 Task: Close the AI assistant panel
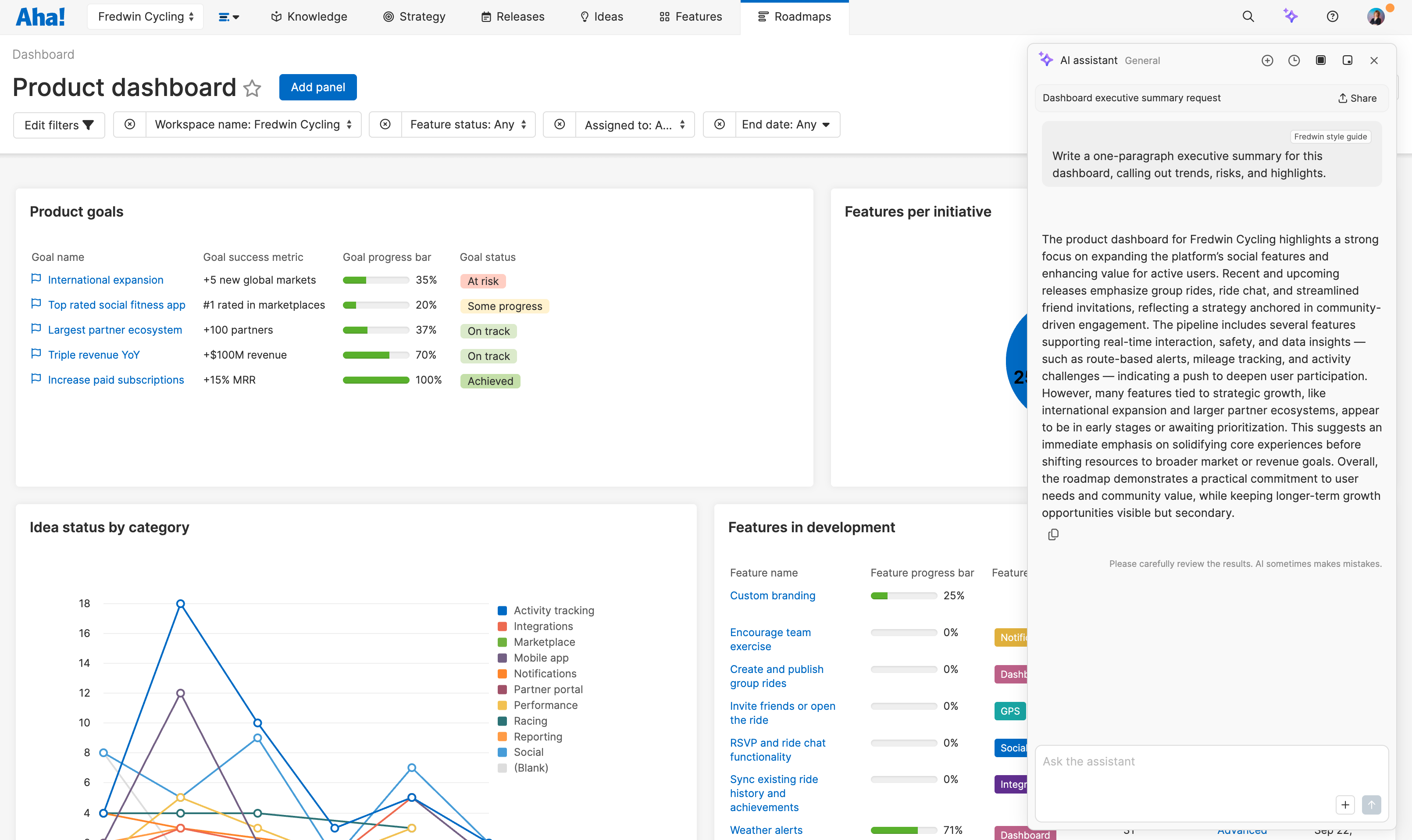tap(1375, 60)
